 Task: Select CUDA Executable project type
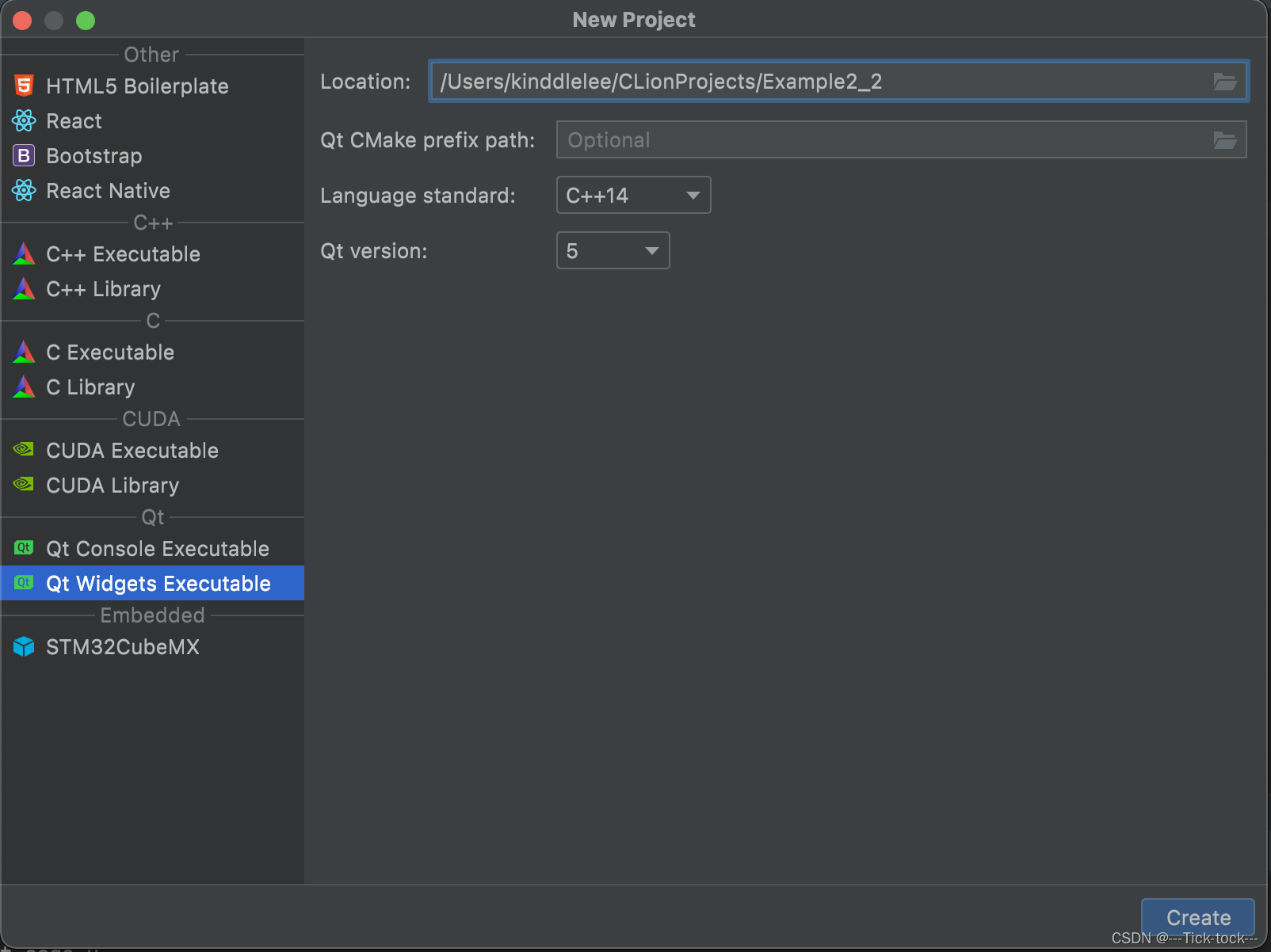pos(152,450)
